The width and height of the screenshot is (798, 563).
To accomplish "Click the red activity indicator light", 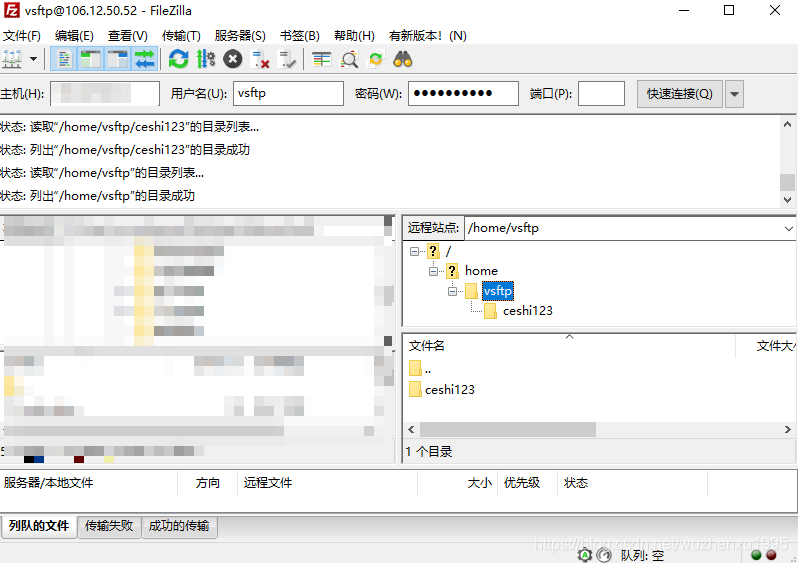I will (x=771, y=555).
